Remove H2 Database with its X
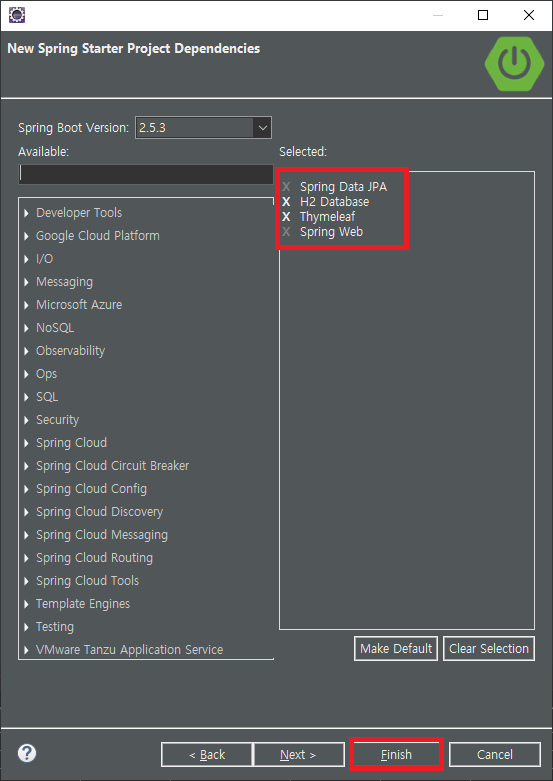 [286, 202]
